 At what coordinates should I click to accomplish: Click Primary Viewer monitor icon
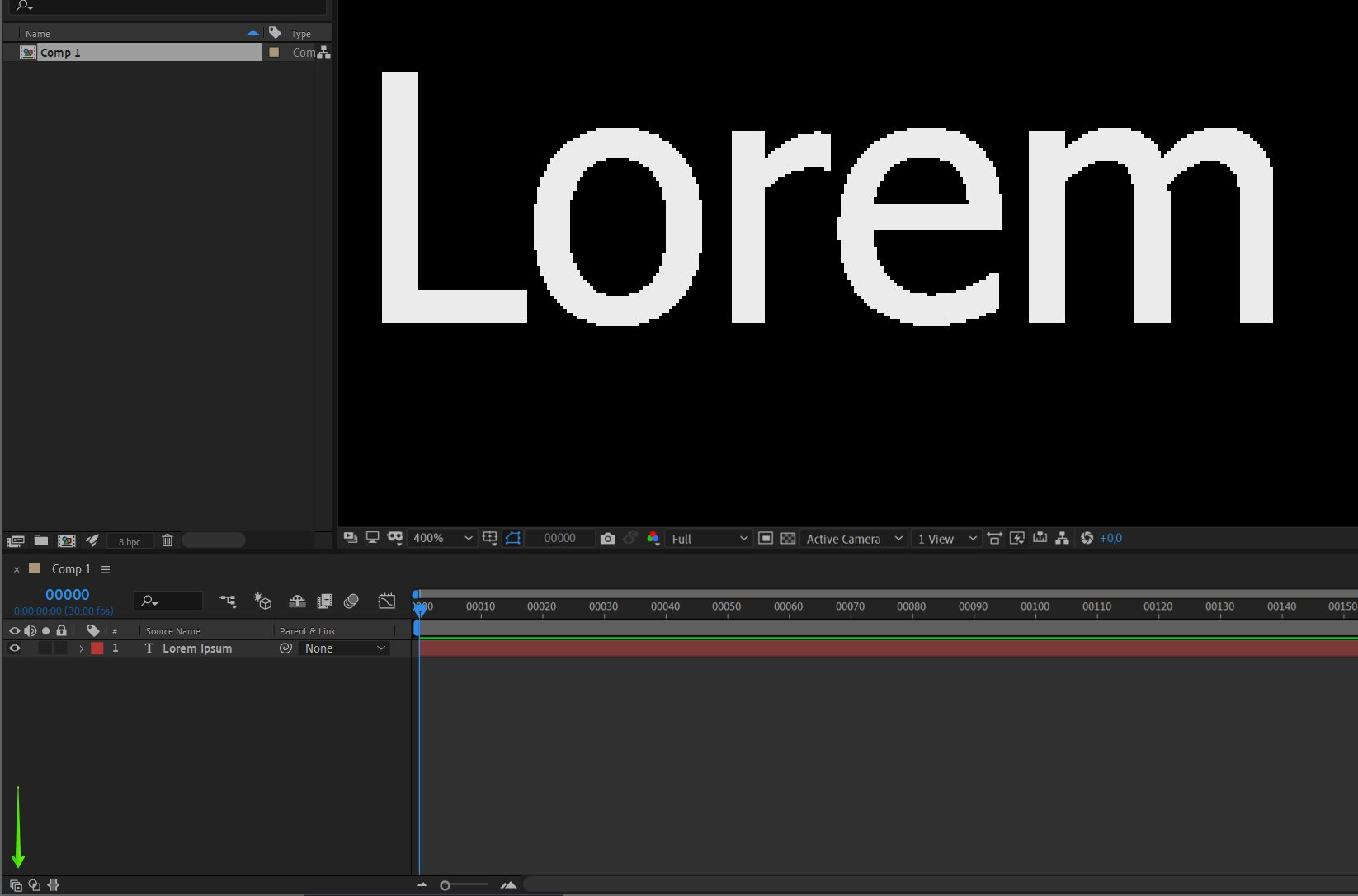pyautogui.click(x=373, y=537)
